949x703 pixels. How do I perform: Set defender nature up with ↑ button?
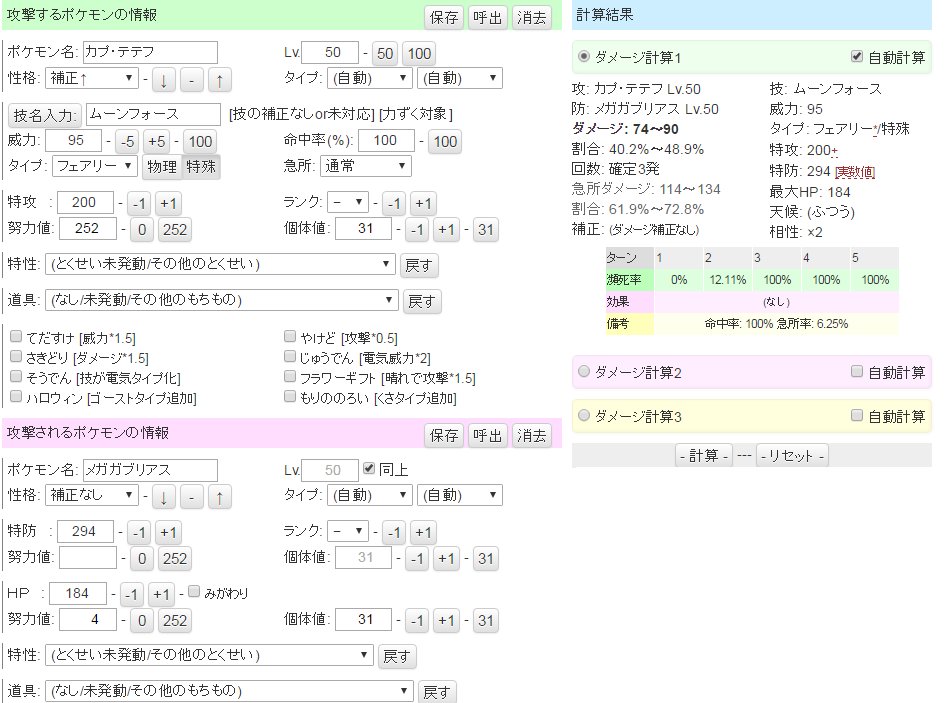click(x=219, y=497)
